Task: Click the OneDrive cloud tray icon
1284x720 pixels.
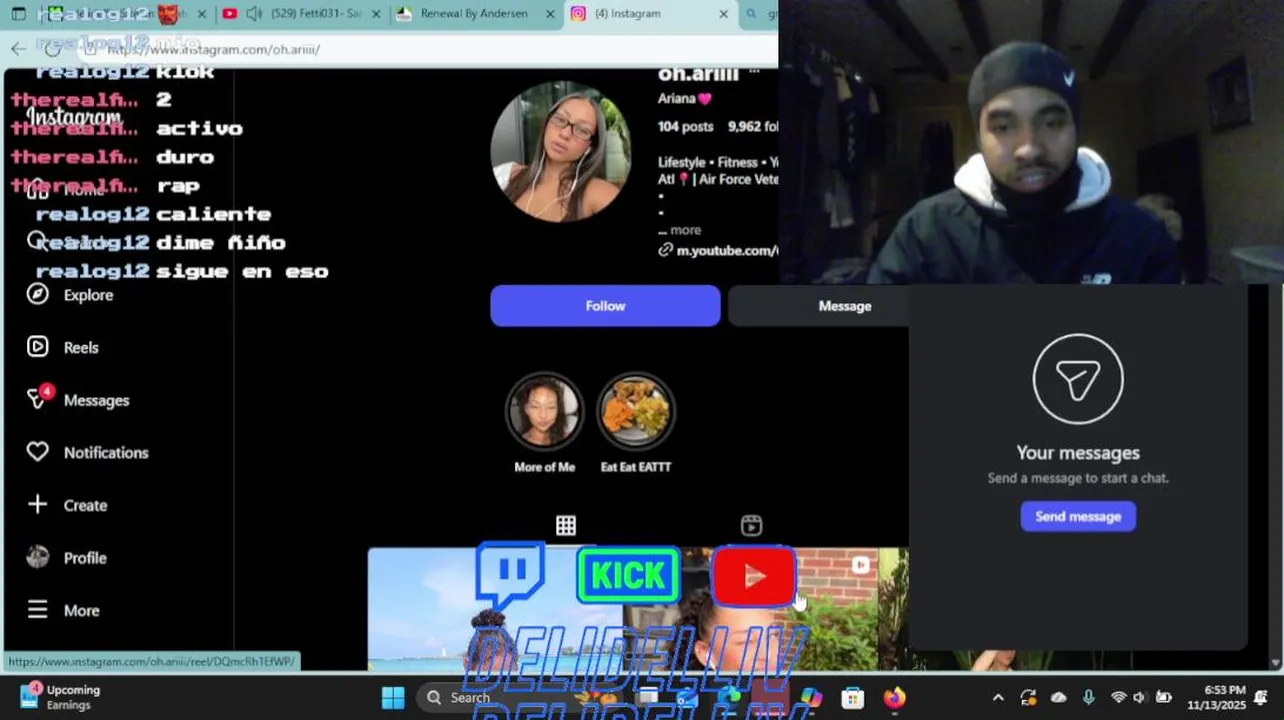Action: [x=1058, y=697]
